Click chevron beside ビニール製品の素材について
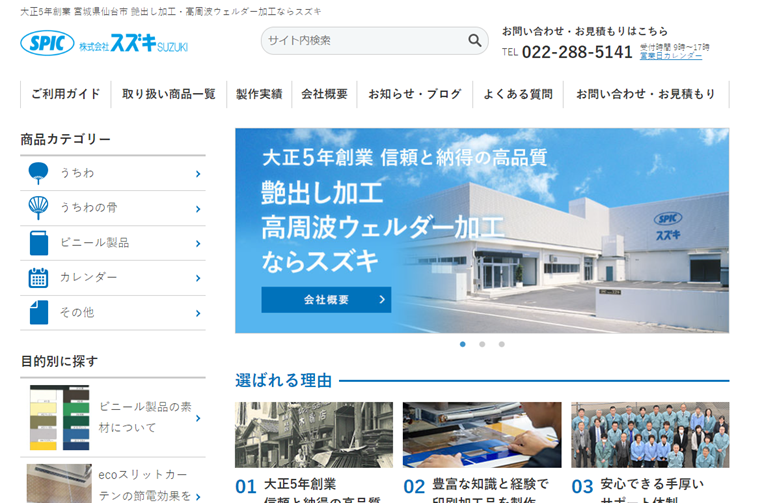 [x=198, y=418]
